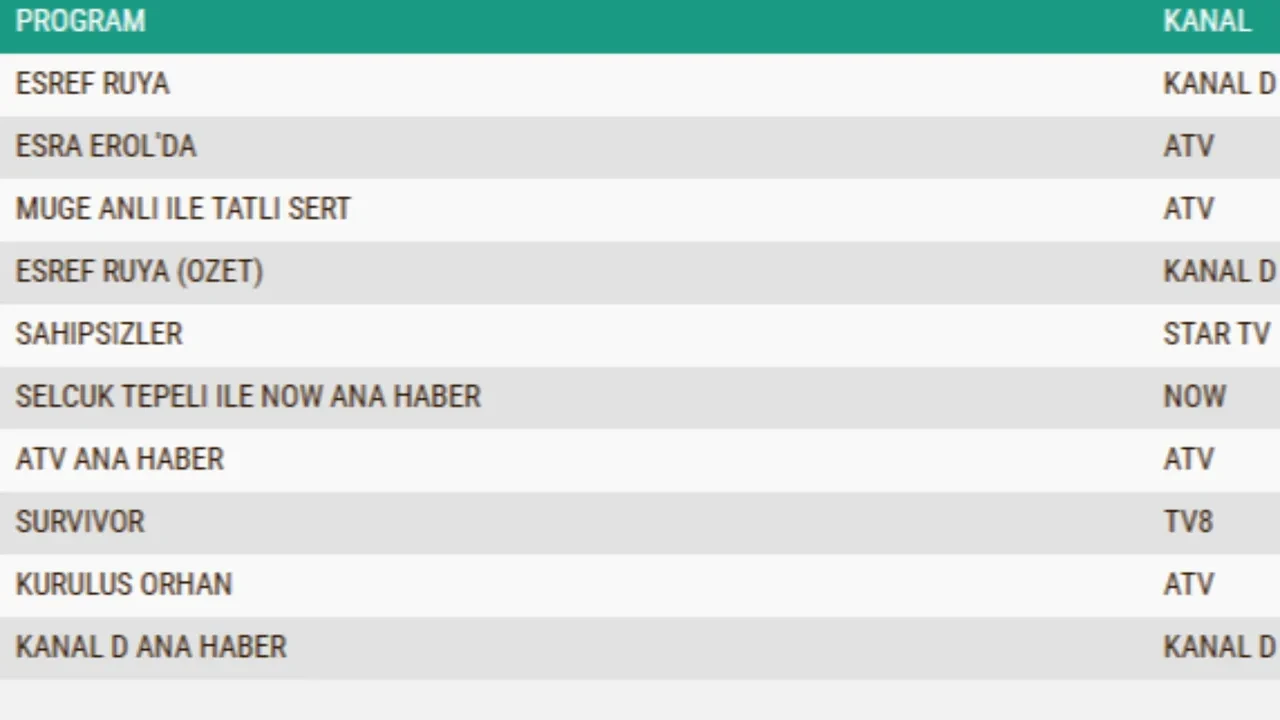The width and height of the screenshot is (1280, 720).
Task: Select SELCUK TEPELI ILE NOW ANA HABER
Action: (x=248, y=396)
